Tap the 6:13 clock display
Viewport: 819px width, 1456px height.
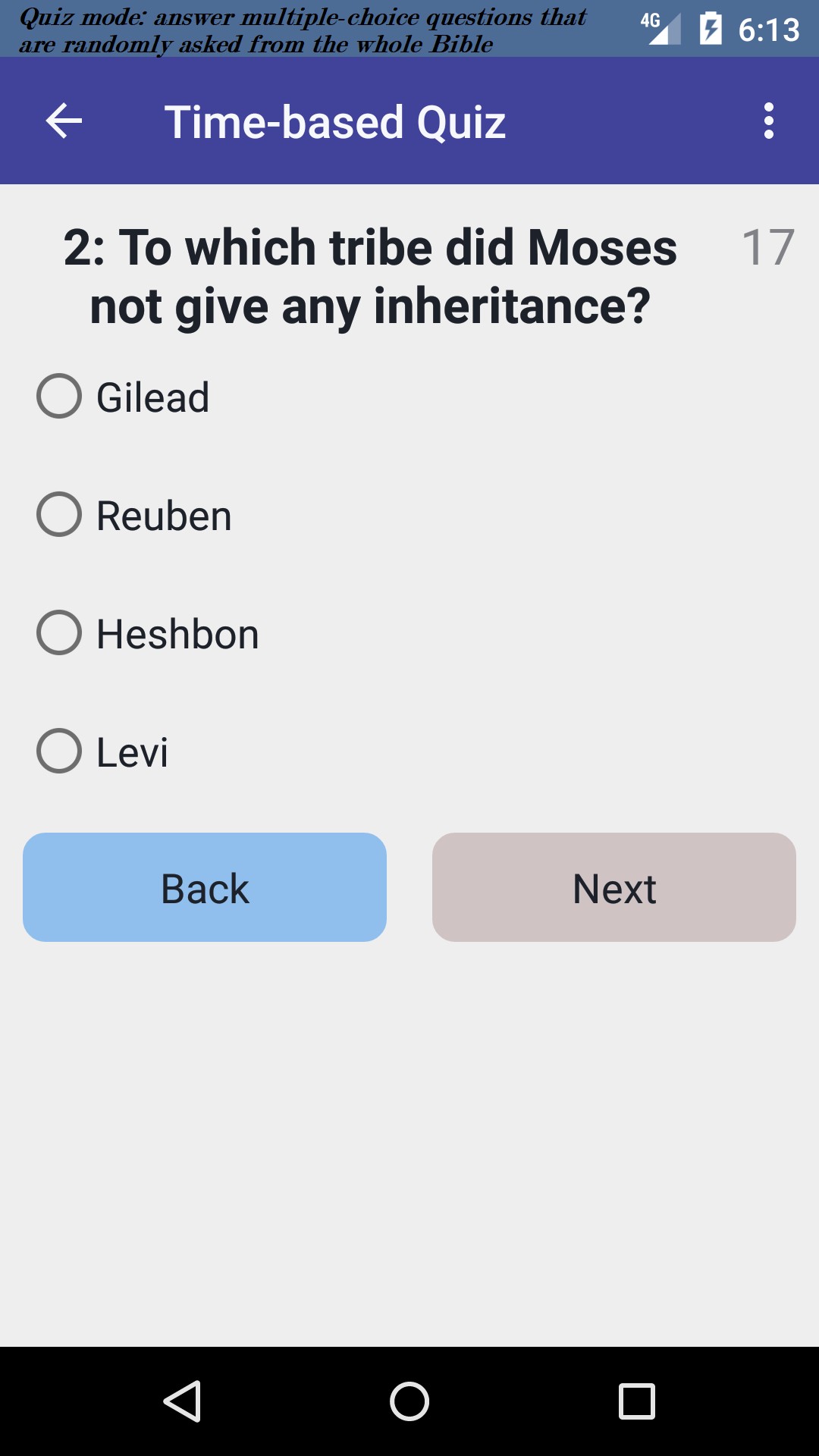point(769,30)
